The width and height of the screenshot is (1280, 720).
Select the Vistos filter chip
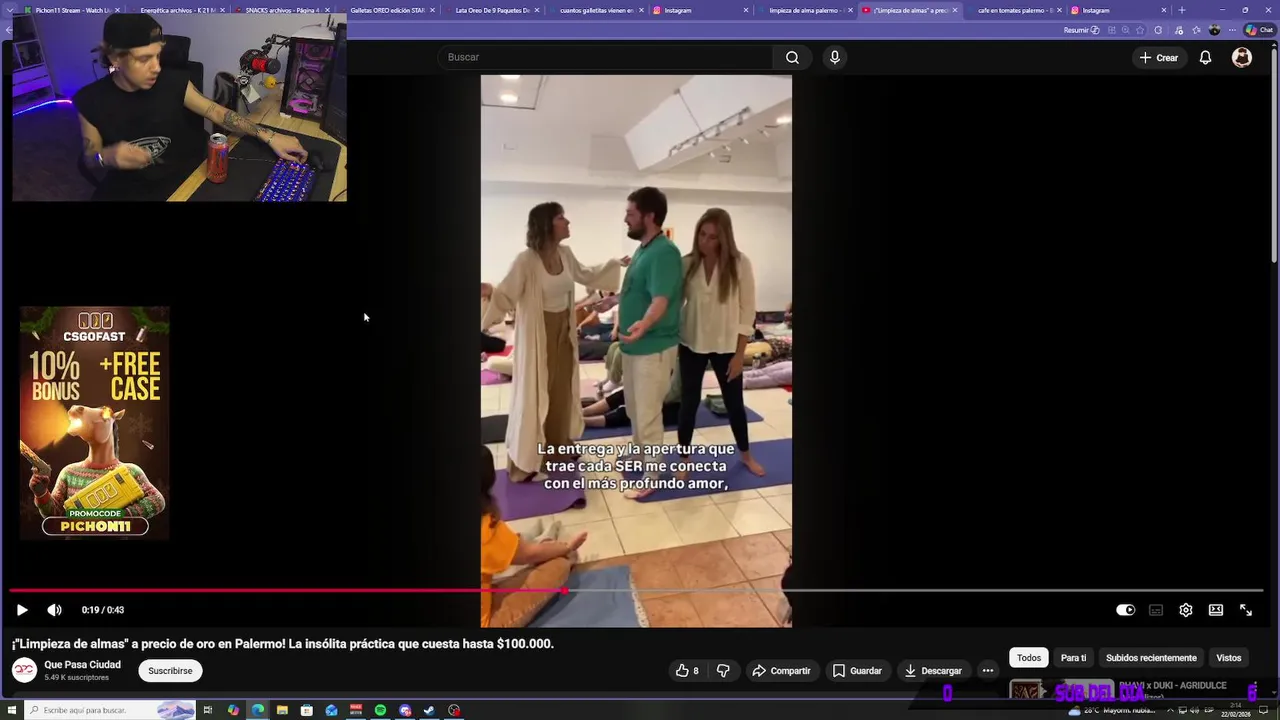click(x=1229, y=658)
